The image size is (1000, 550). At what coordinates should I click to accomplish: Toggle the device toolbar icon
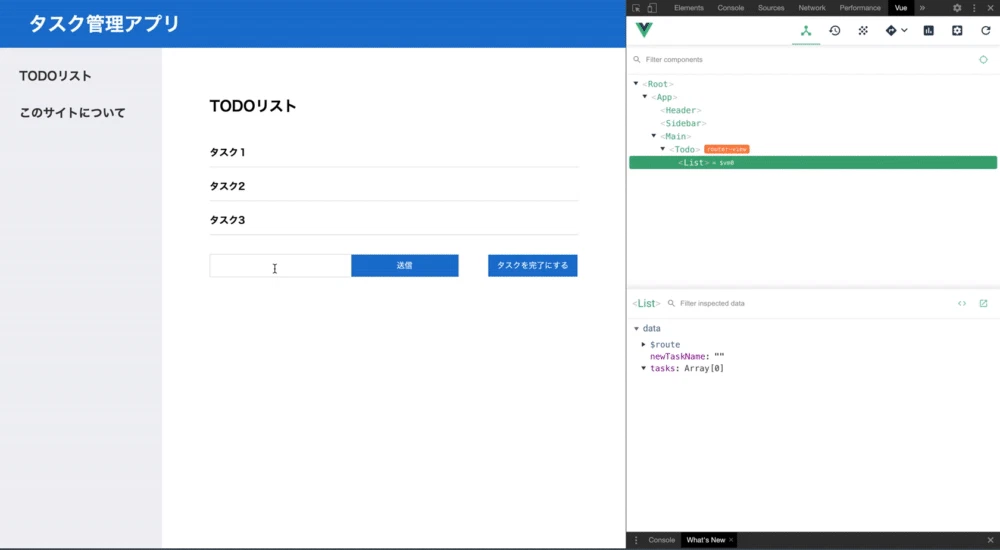pos(652,8)
